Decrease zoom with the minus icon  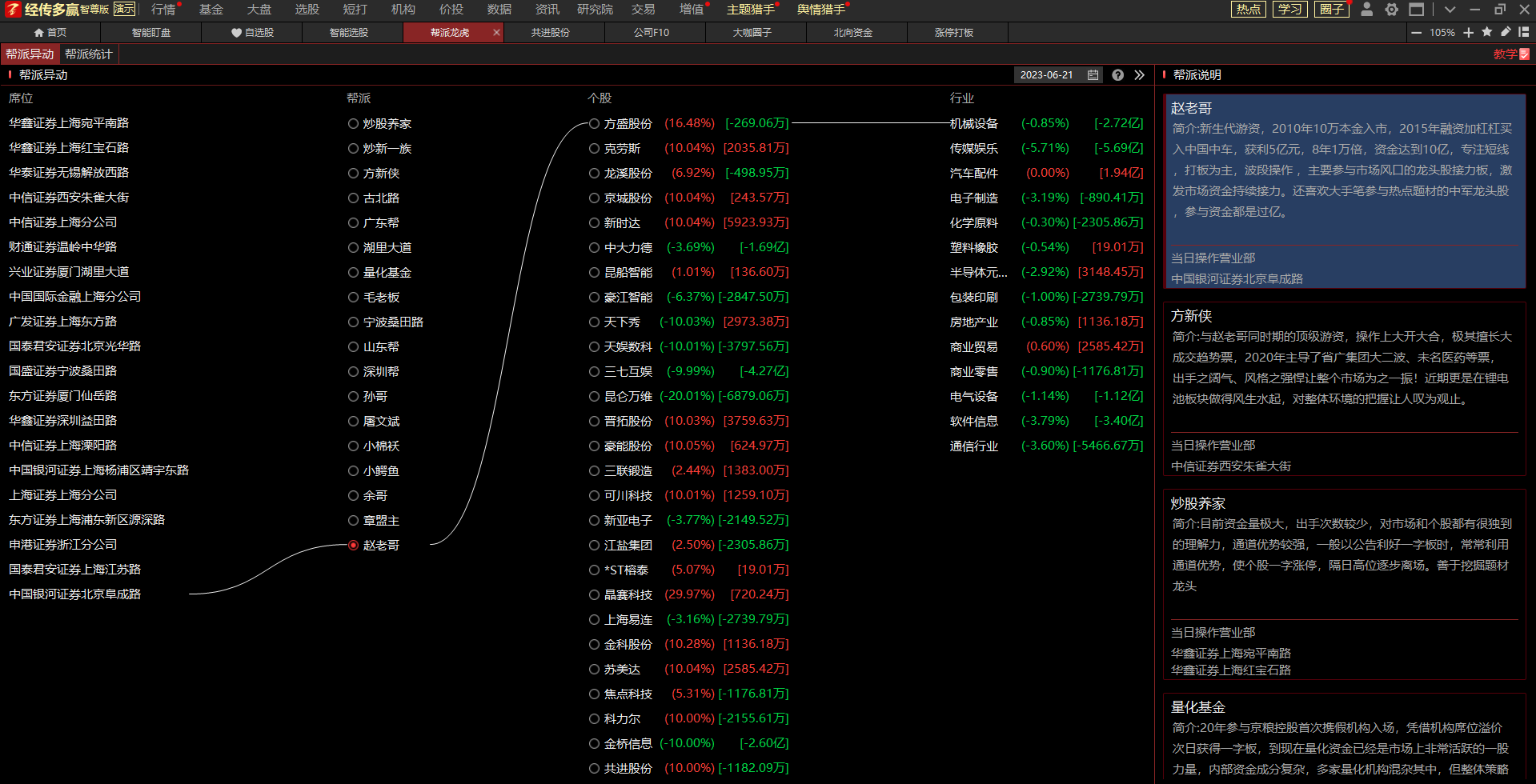(x=1417, y=33)
